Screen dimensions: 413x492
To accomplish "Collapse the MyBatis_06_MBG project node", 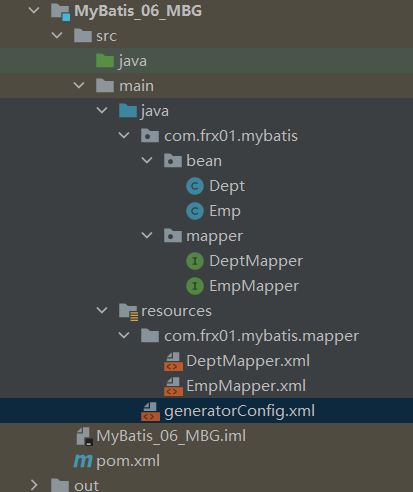I will [x=34, y=10].
